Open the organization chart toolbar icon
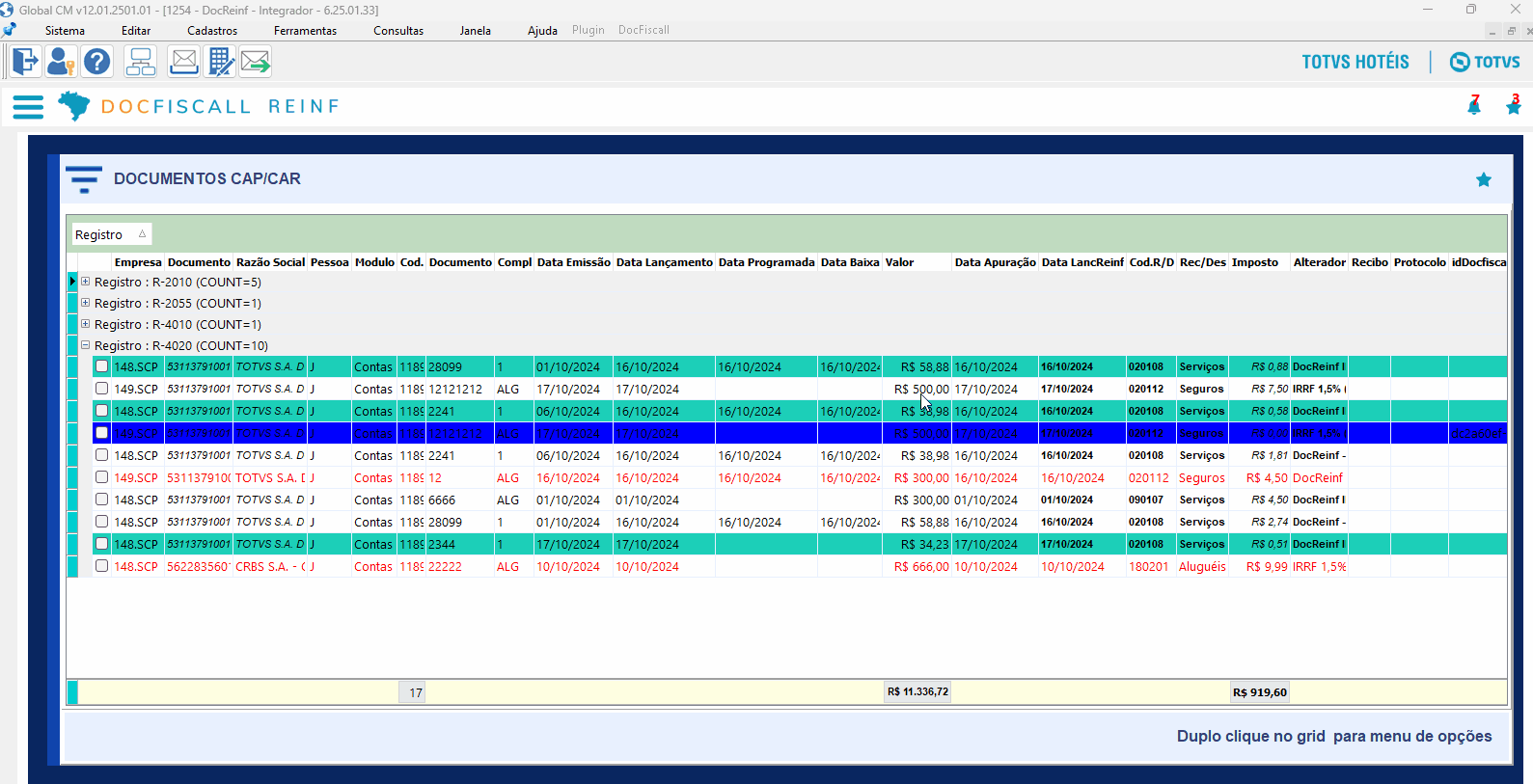The image size is (1533, 784). point(141,62)
